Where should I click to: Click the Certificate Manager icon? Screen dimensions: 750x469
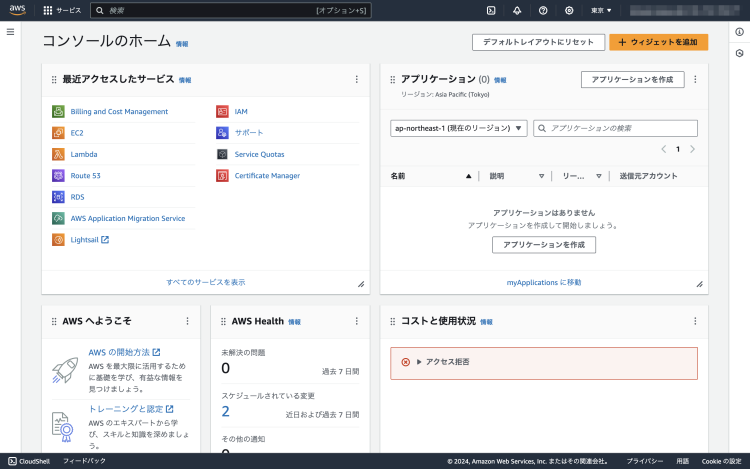click(222, 175)
